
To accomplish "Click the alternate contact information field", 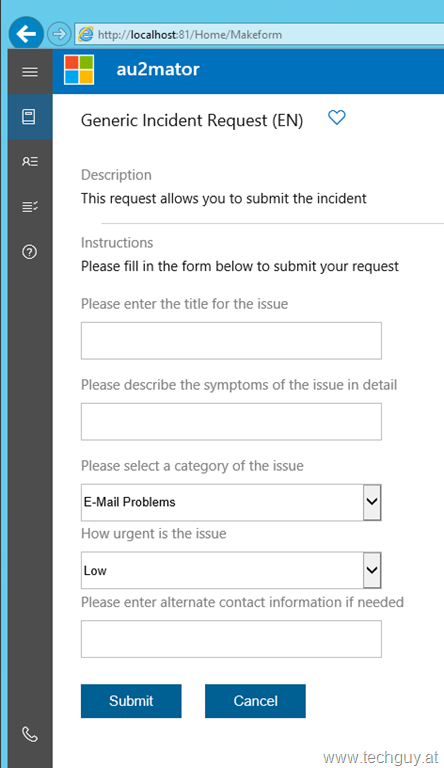I will [x=231, y=639].
